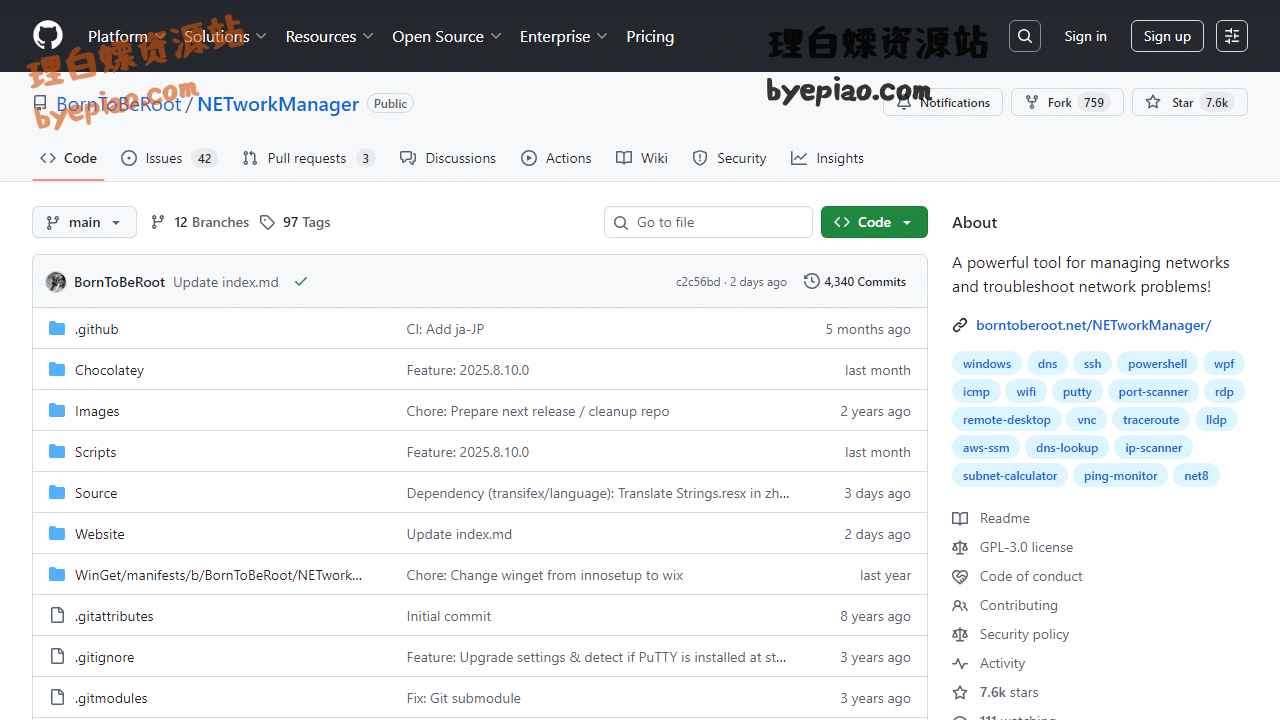The width and height of the screenshot is (1280, 720).
Task: Click the c2c56bd commit hash
Action: point(698,282)
